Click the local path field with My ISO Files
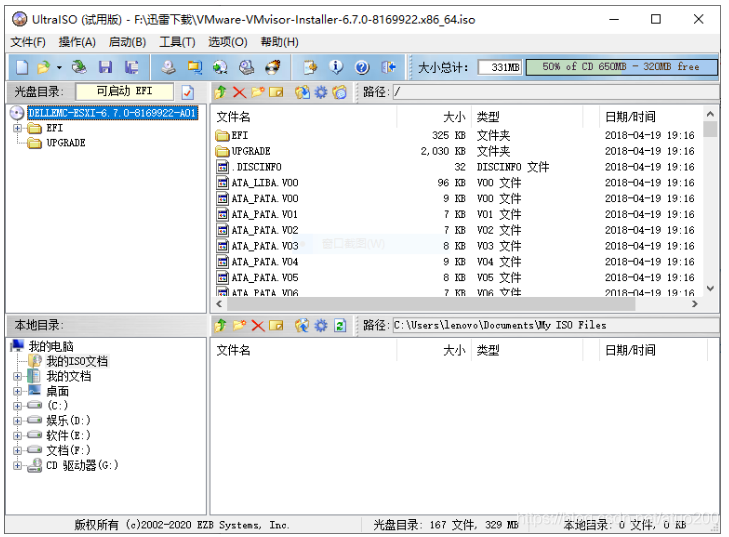Image resolution: width=729 pixels, height=537 pixels. click(556, 325)
